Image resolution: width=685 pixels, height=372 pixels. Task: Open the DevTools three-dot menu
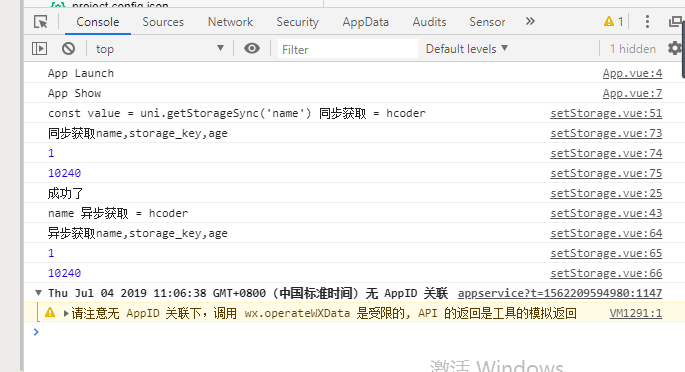tap(647, 21)
